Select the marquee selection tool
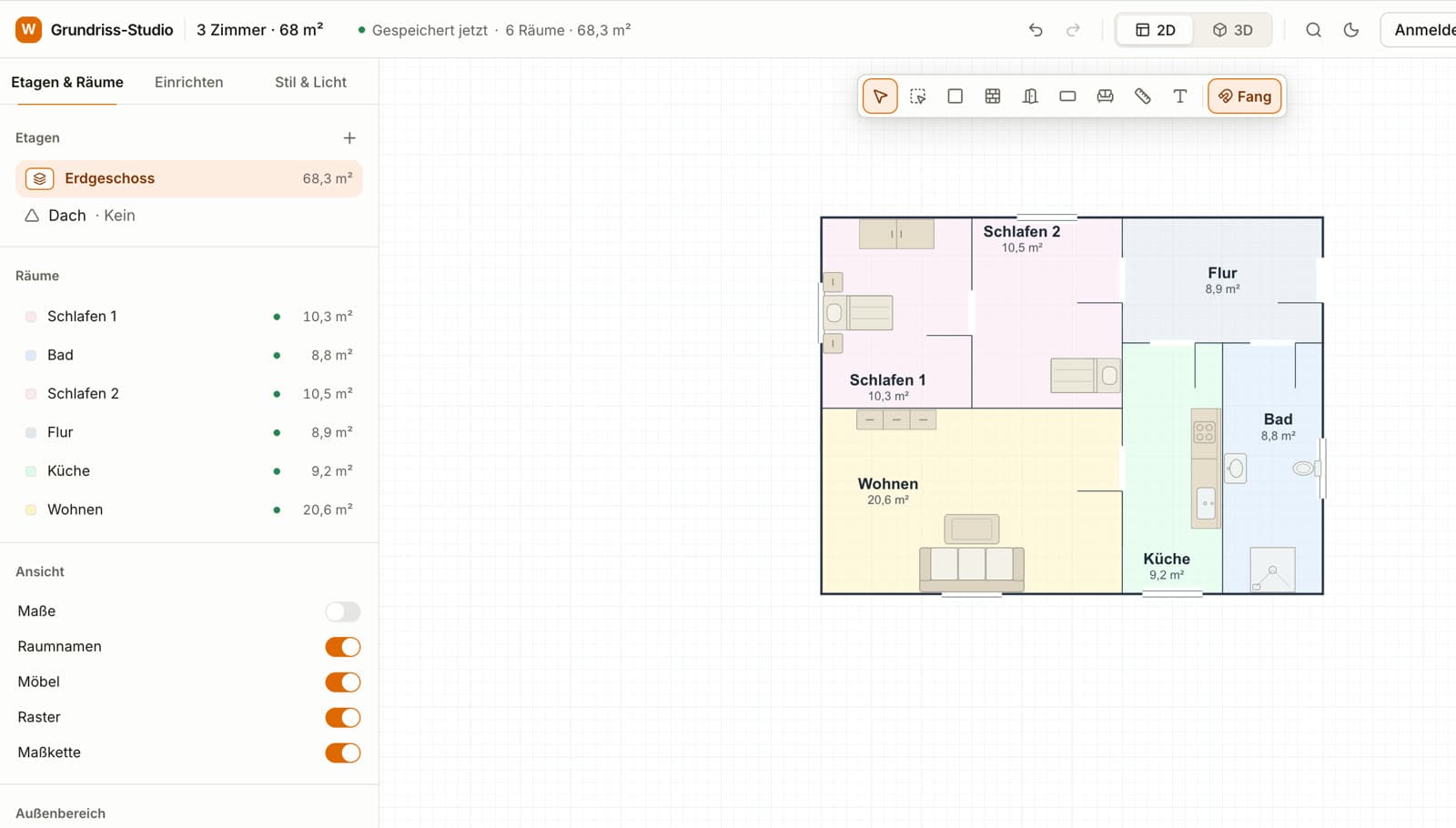Image resolution: width=1456 pixels, height=828 pixels. tap(917, 96)
